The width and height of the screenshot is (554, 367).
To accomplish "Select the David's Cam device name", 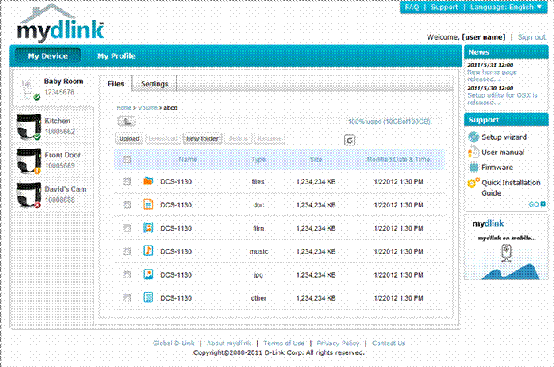I will (x=65, y=189).
